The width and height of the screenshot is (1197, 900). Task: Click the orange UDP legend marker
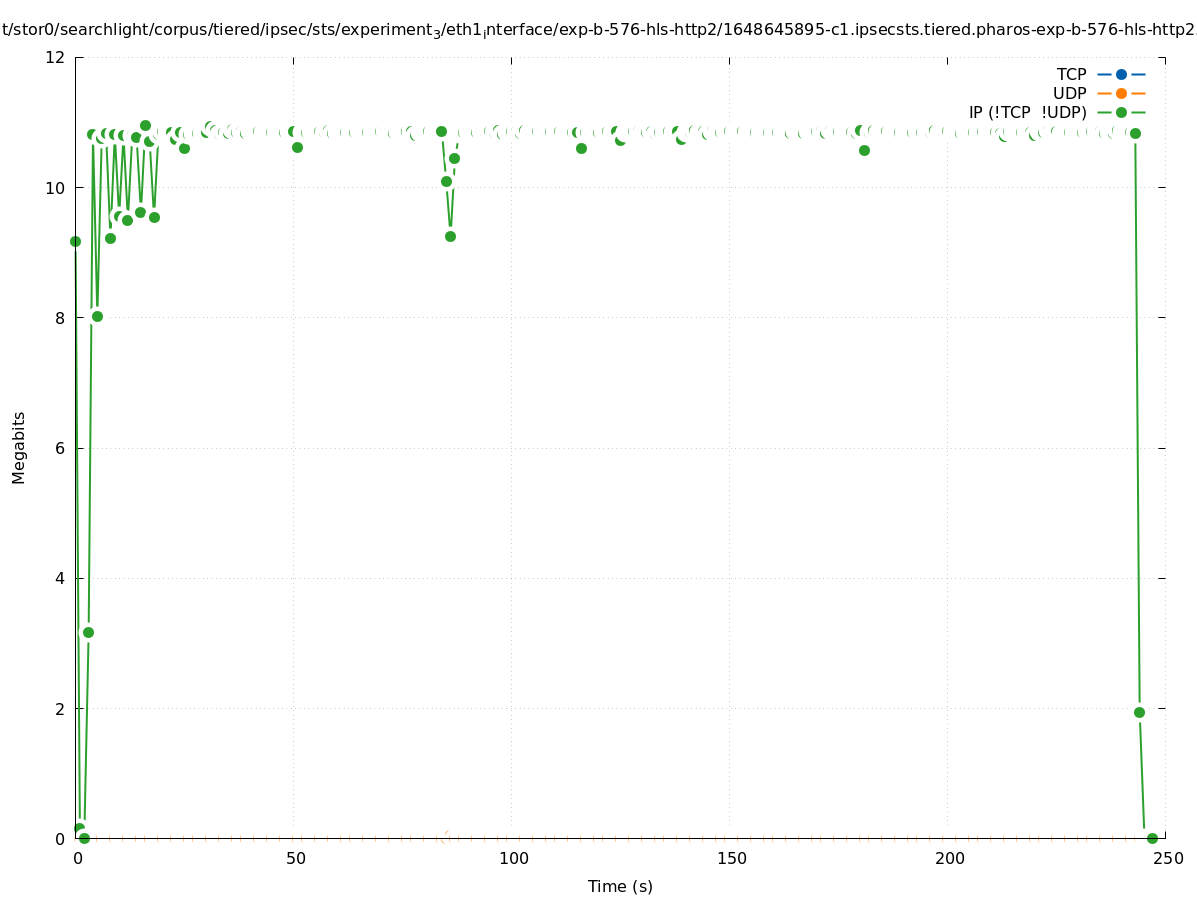tap(1121, 93)
